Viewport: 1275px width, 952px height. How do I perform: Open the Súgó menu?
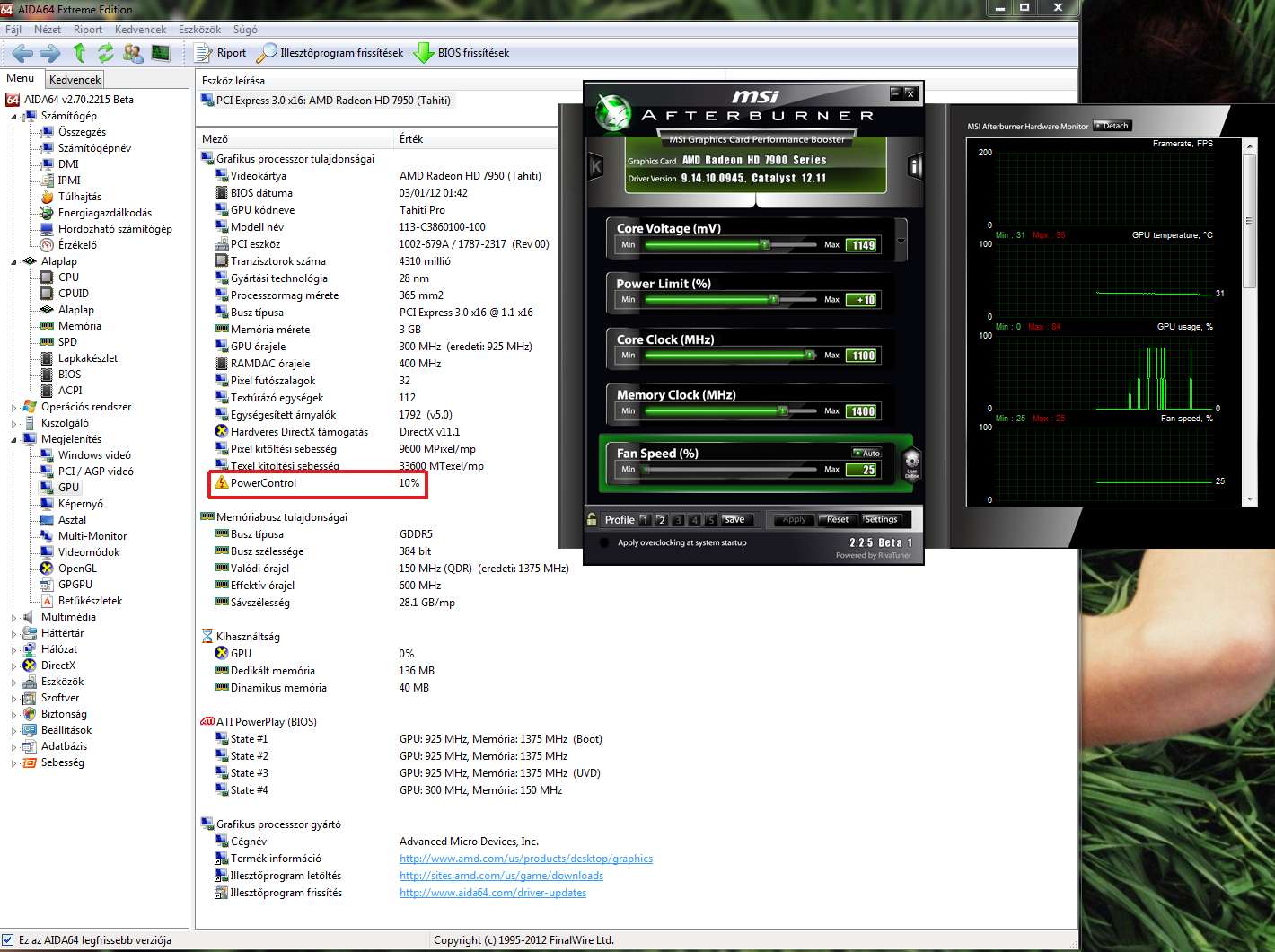coord(245,30)
